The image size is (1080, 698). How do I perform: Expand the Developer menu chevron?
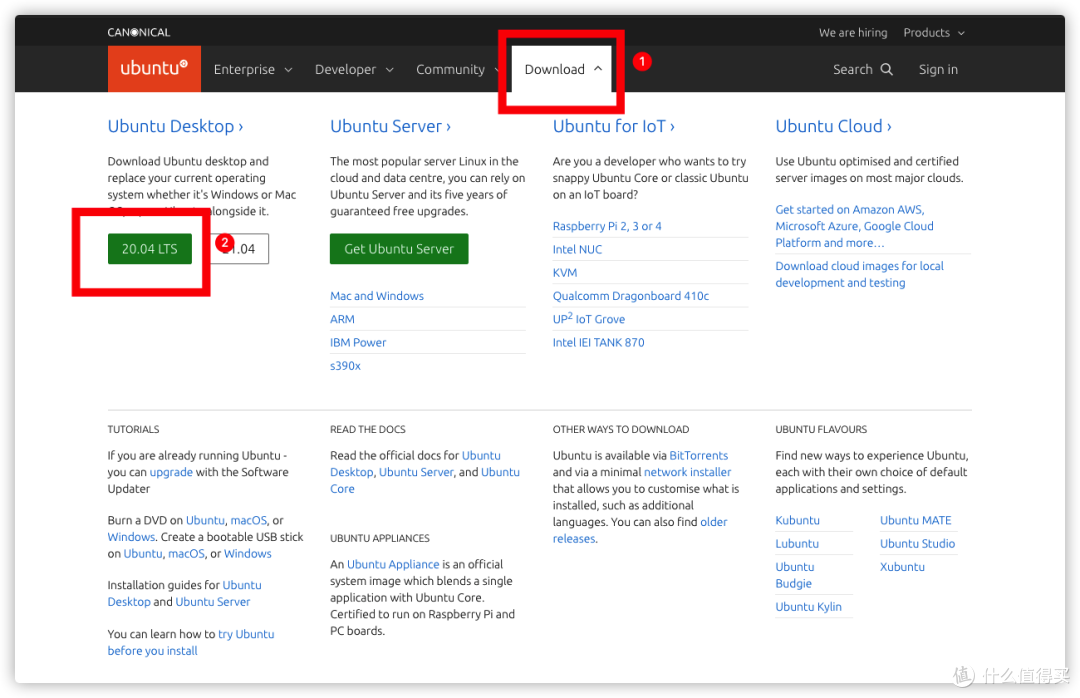click(x=390, y=70)
